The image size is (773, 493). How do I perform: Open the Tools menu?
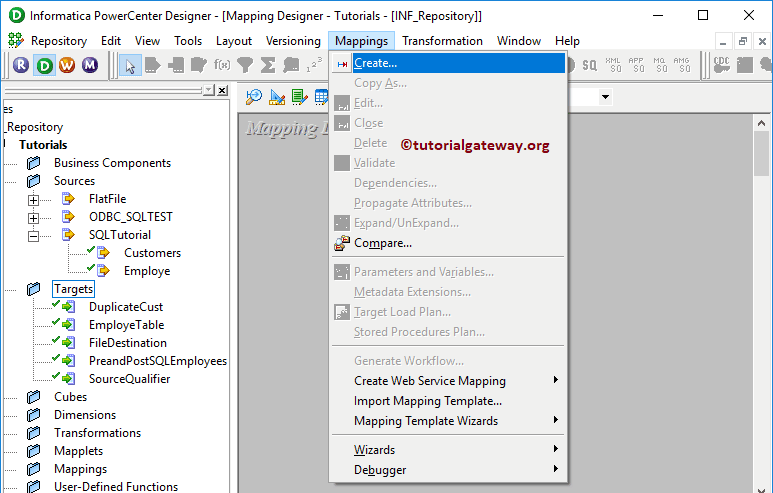[188, 41]
